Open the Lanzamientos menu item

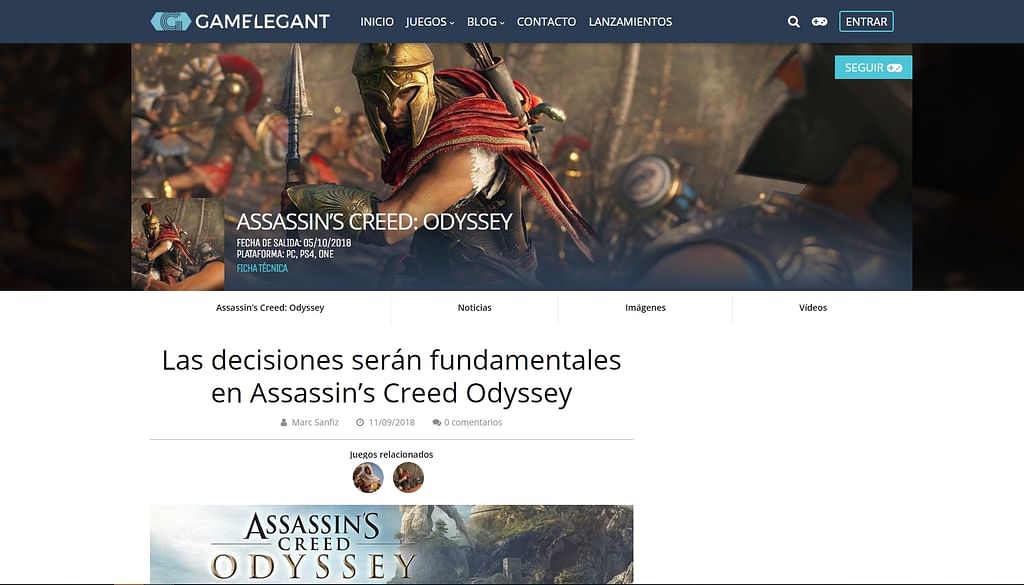630,22
